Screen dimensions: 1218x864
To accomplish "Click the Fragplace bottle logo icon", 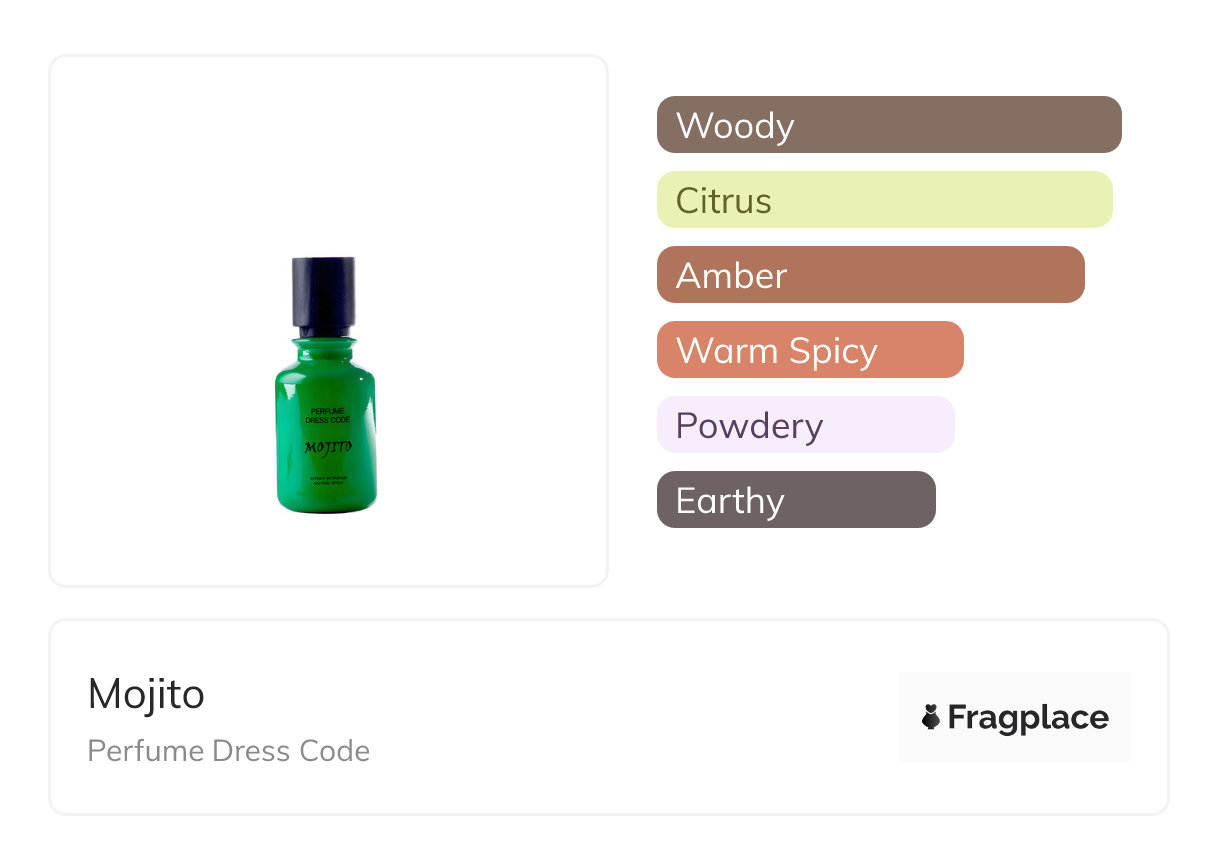I will (931, 717).
